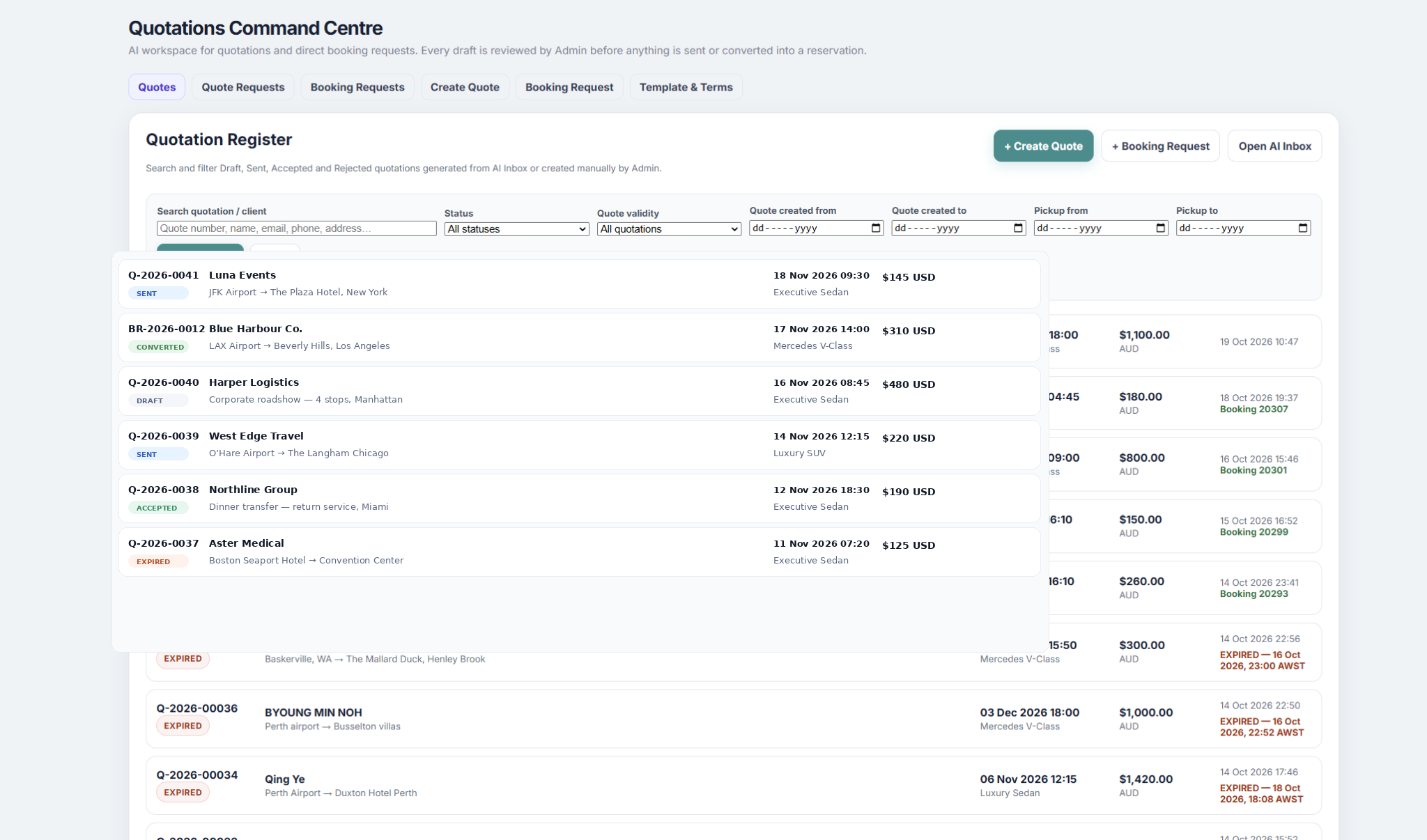The width and height of the screenshot is (1427, 840).
Task: Select Q-2026-0037 Aster Medical row
Action: [x=580, y=552]
